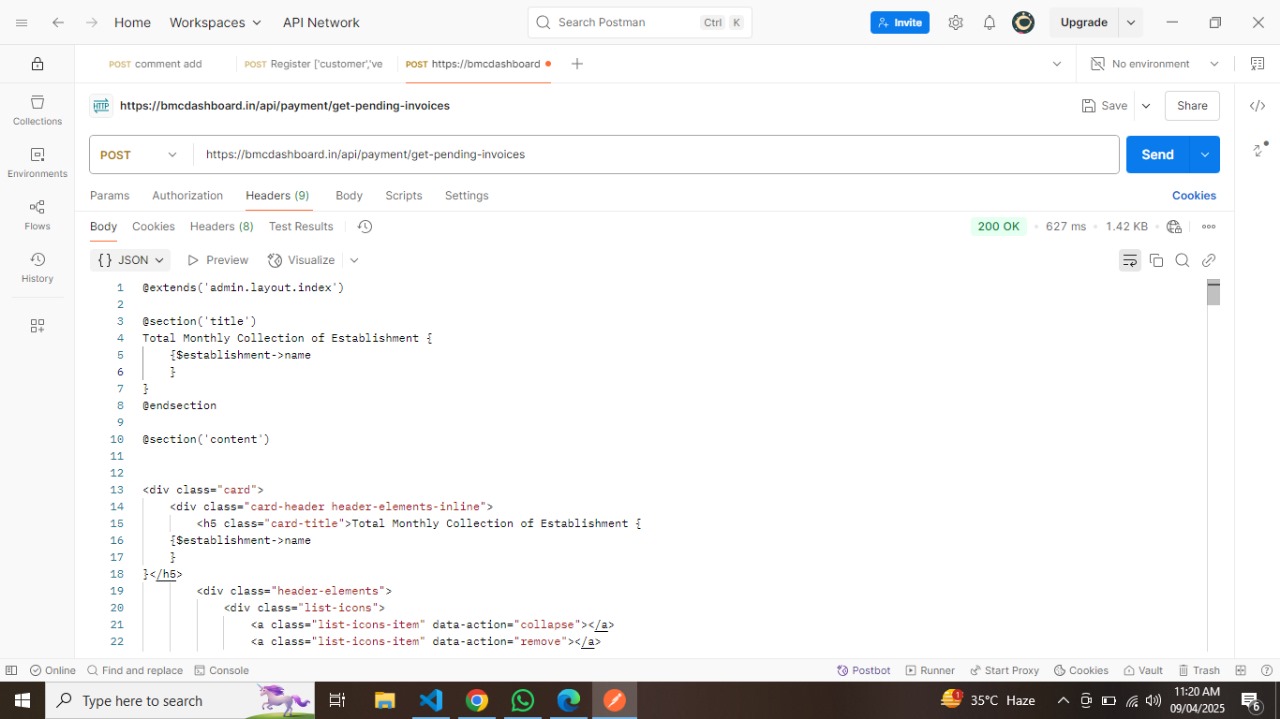This screenshot has height=719, width=1280.
Task: Select the 'comment add' request tab
Action: coord(155,64)
